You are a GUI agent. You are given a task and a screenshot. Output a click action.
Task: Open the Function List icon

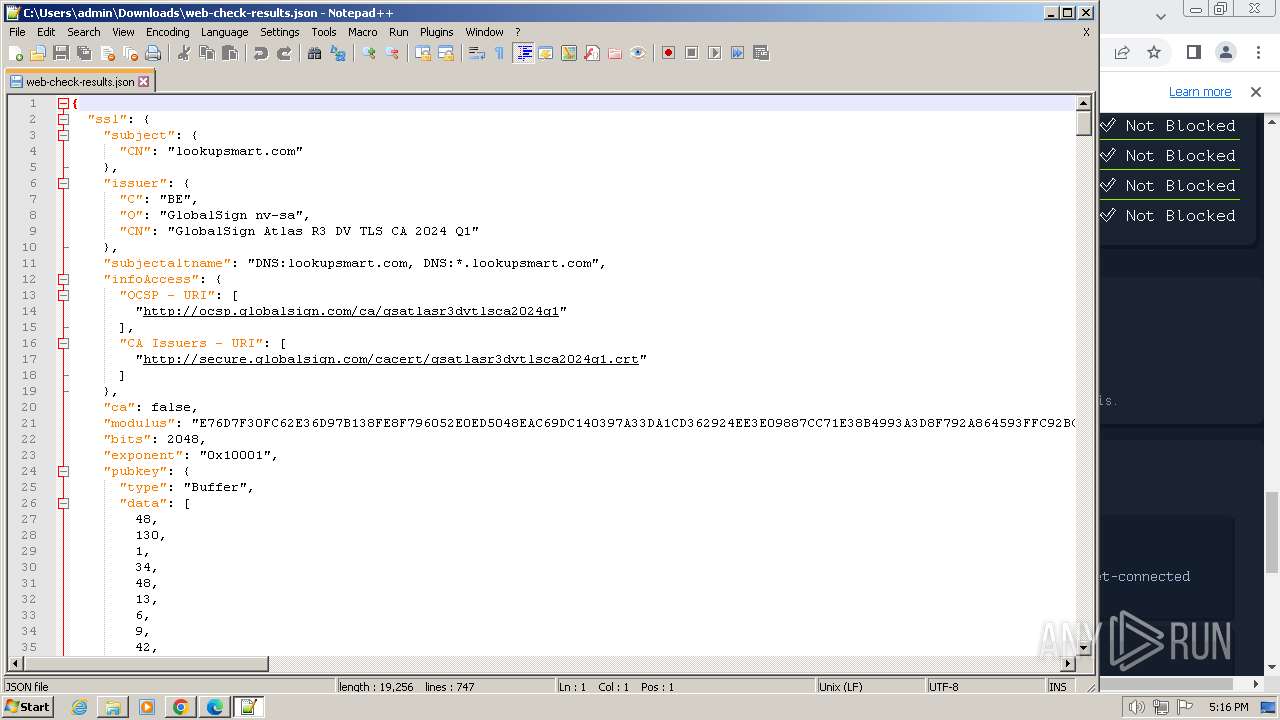point(592,53)
